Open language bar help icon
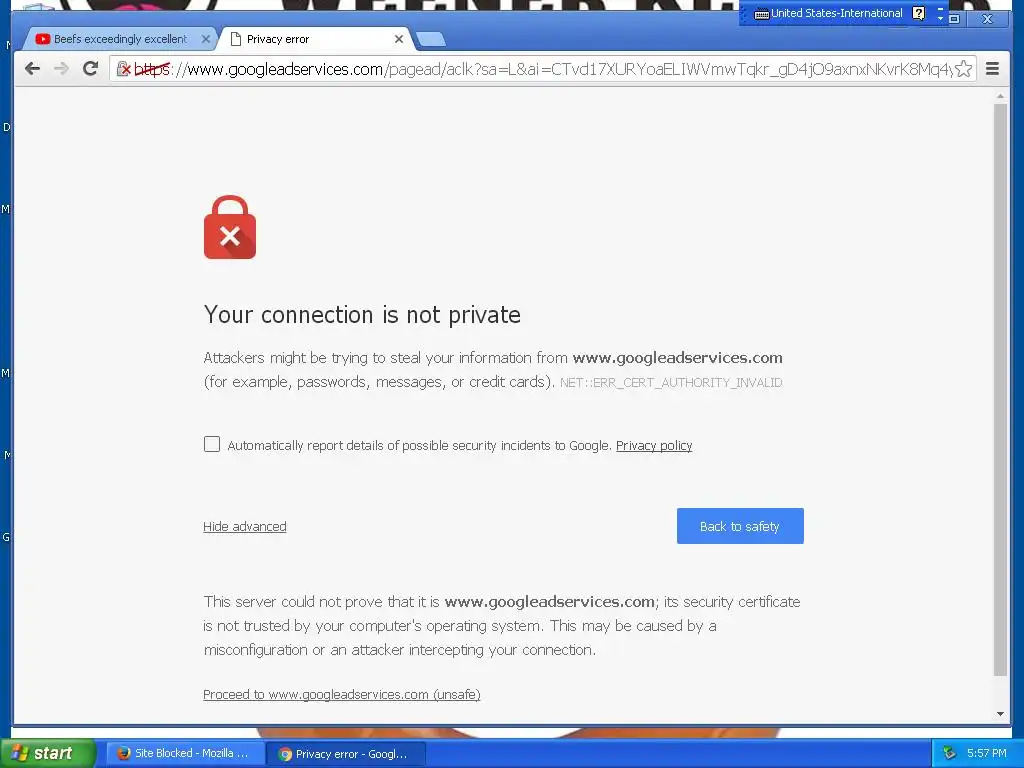Viewport: 1024px width, 768px height. pyautogui.click(x=918, y=13)
